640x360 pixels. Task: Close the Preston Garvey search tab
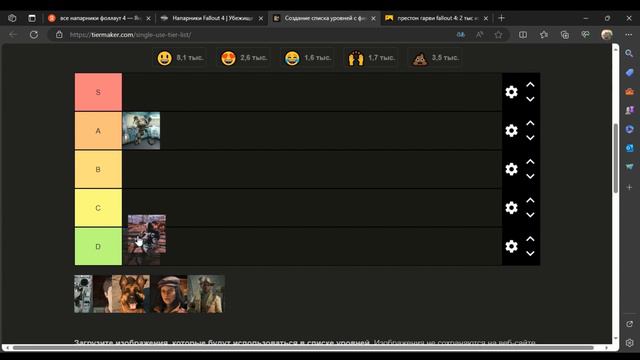[486, 18]
